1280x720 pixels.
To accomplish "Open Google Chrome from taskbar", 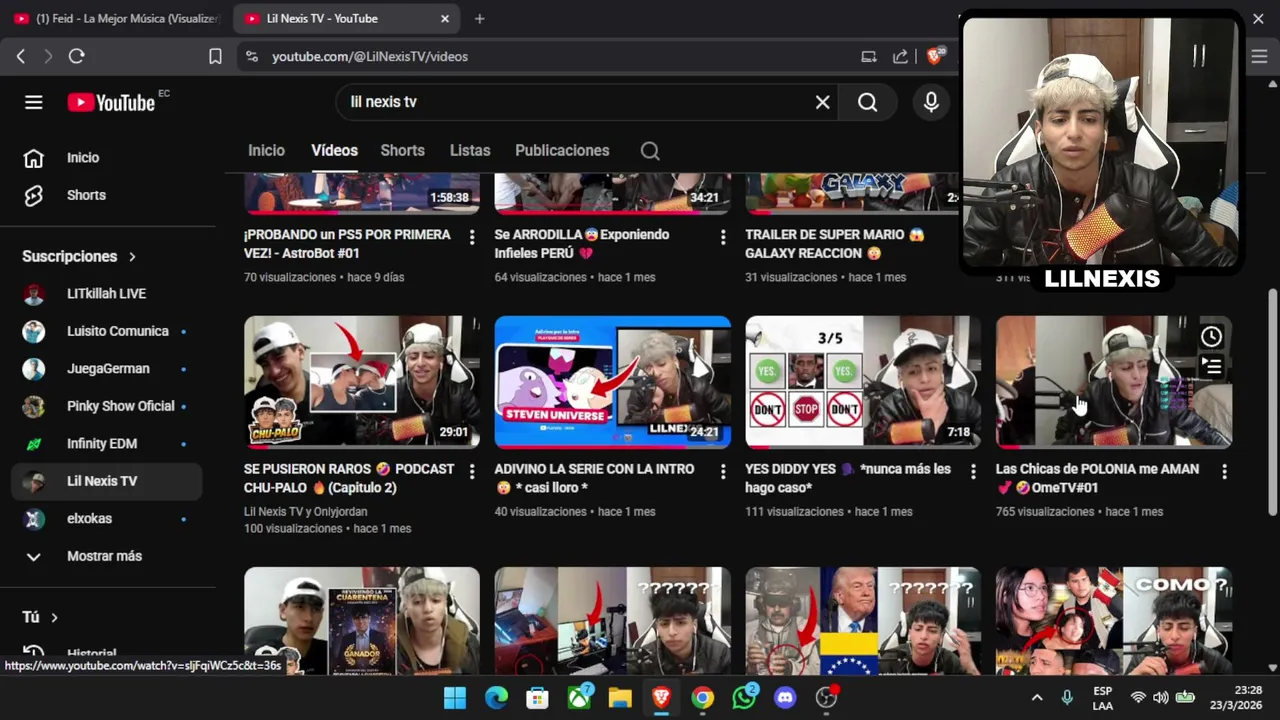I will pyautogui.click(x=703, y=698).
